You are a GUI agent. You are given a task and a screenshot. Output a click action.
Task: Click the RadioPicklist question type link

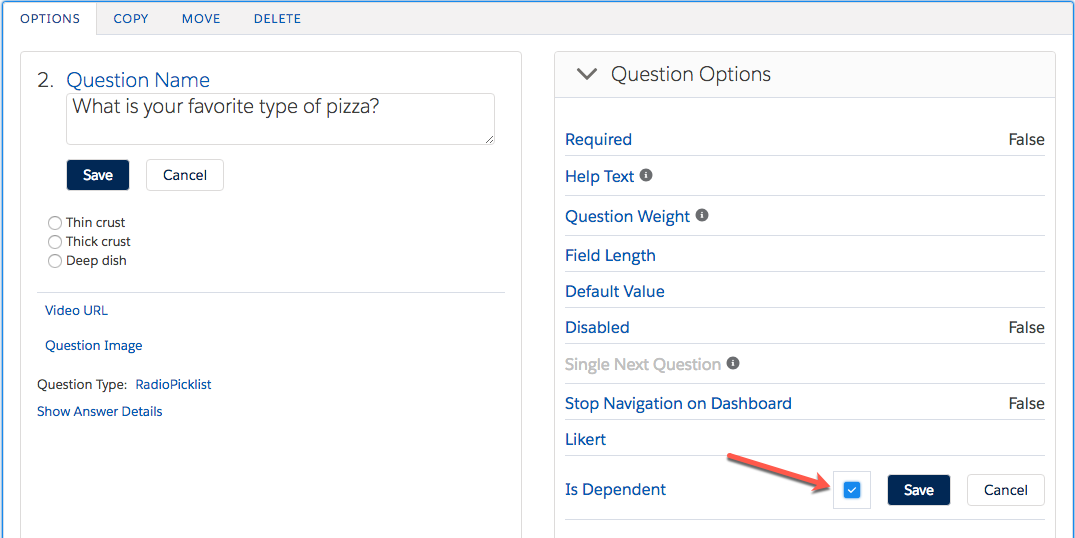[173, 384]
